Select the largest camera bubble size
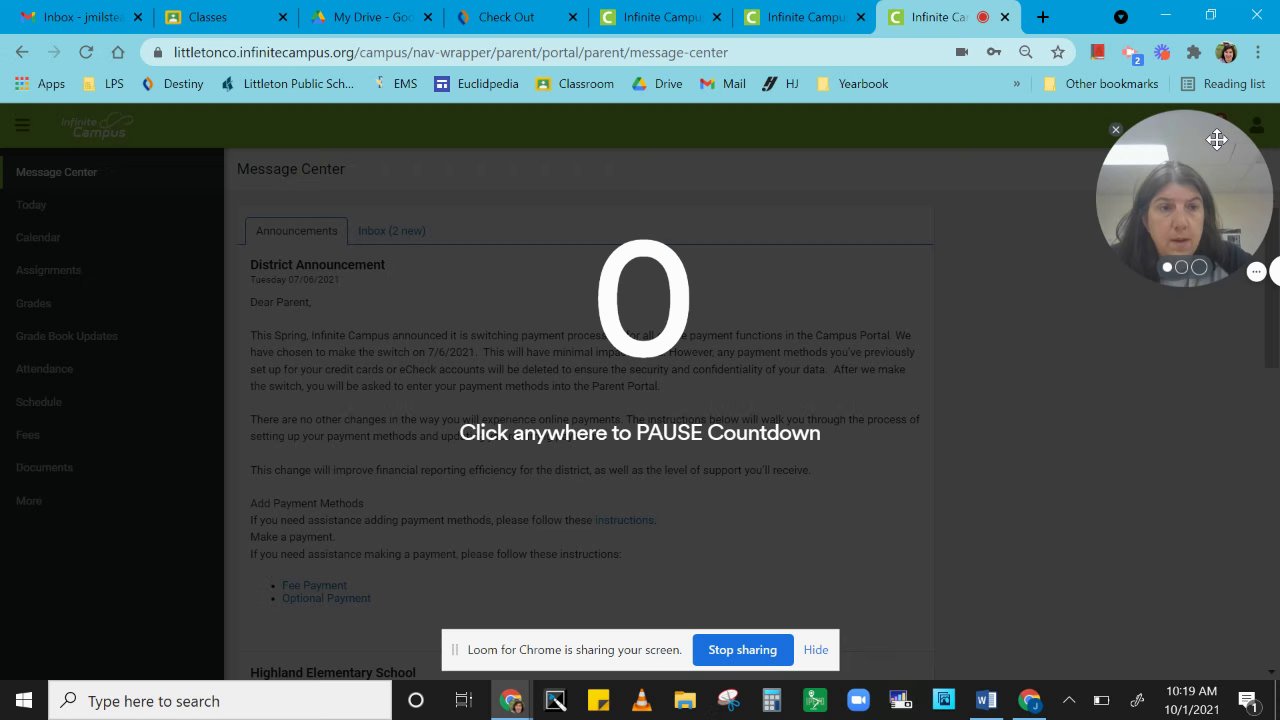Image resolution: width=1280 pixels, height=720 pixels. point(1199,267)
